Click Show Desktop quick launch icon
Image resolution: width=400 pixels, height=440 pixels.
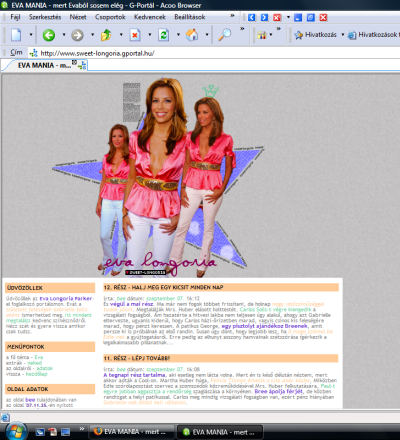pos(40,432)
